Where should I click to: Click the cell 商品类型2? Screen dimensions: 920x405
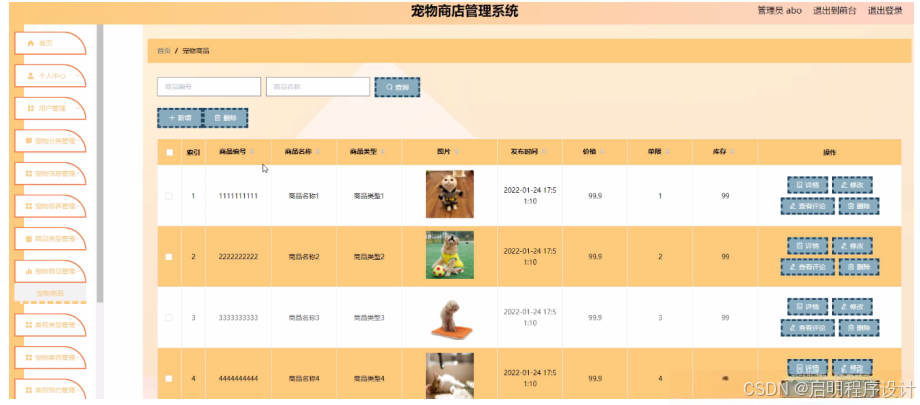tap(368, 257)
